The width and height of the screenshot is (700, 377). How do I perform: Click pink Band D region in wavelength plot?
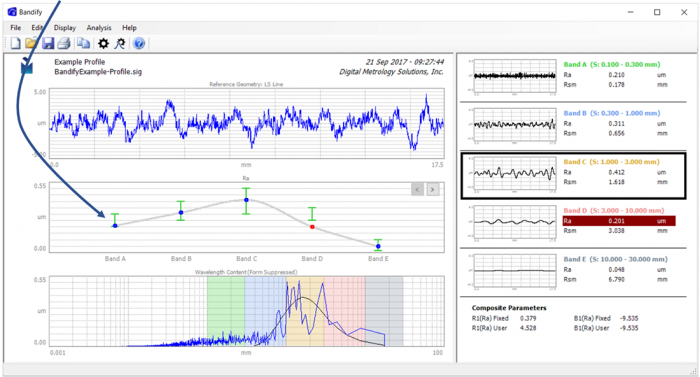coord(345,311)
